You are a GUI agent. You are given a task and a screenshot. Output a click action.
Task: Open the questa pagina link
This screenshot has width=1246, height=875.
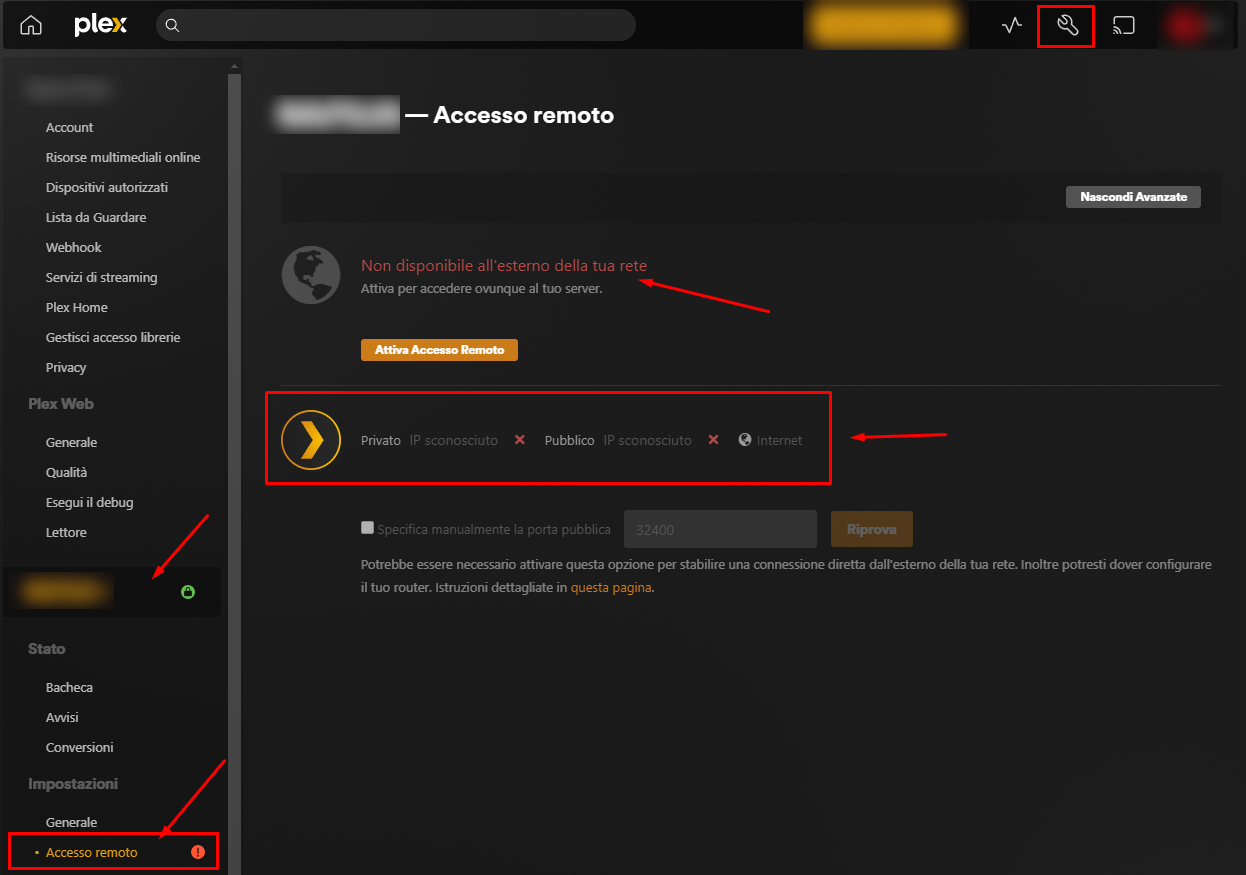[611, 588]
